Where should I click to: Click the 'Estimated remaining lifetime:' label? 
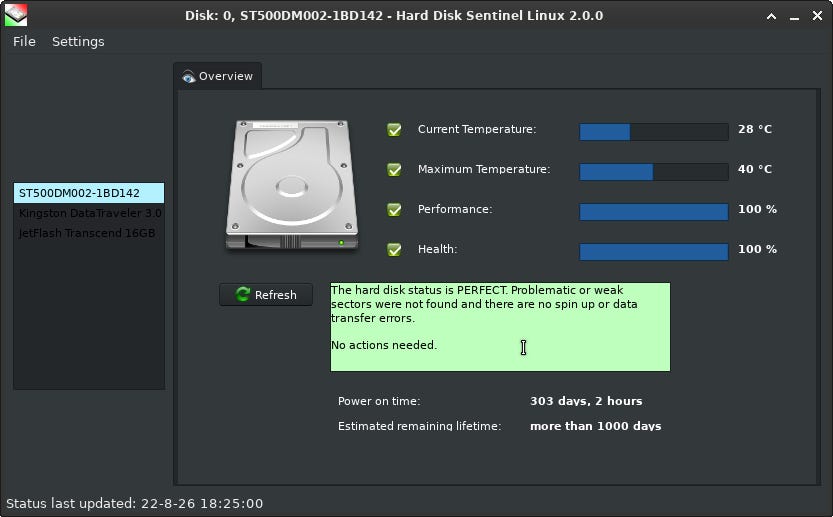pos(419,426)
